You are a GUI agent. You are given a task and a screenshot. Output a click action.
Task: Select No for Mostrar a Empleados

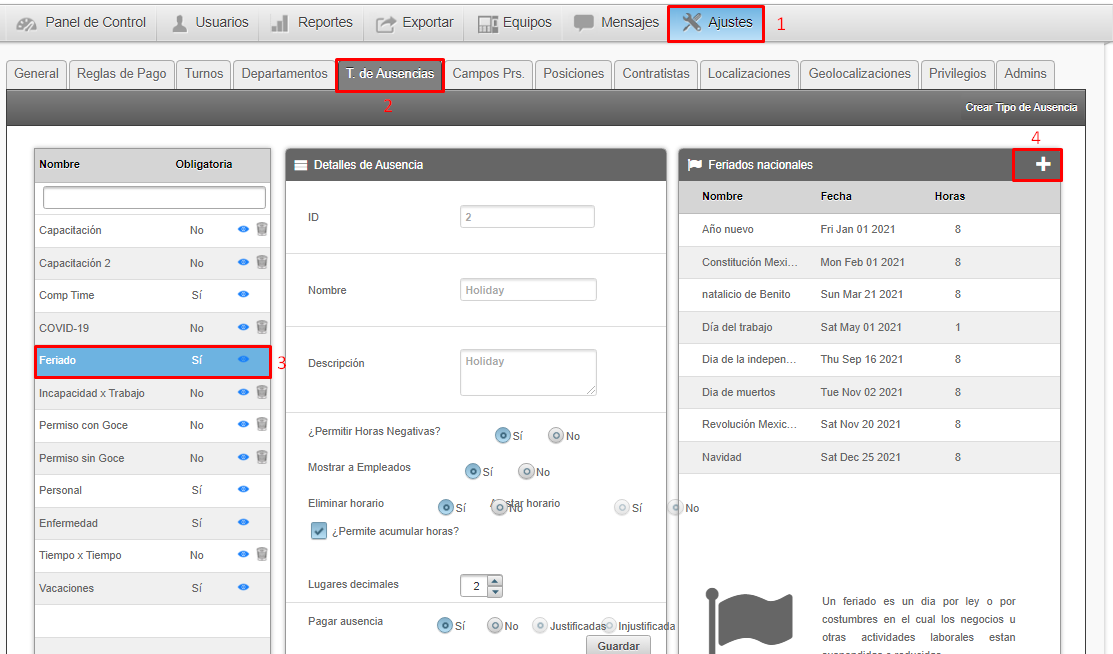pyautogui.click(x=526, y=472)
